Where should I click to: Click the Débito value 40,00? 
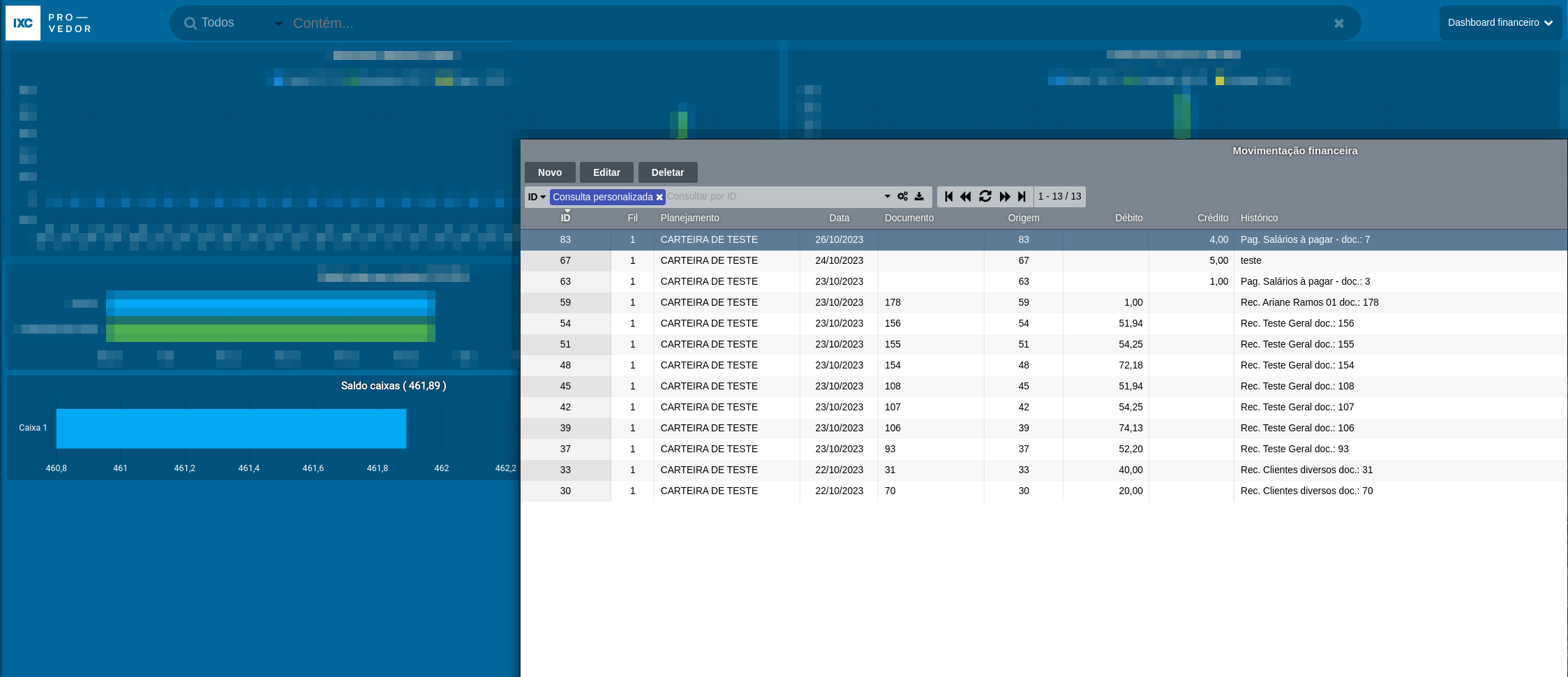(x=1130, y=470)
